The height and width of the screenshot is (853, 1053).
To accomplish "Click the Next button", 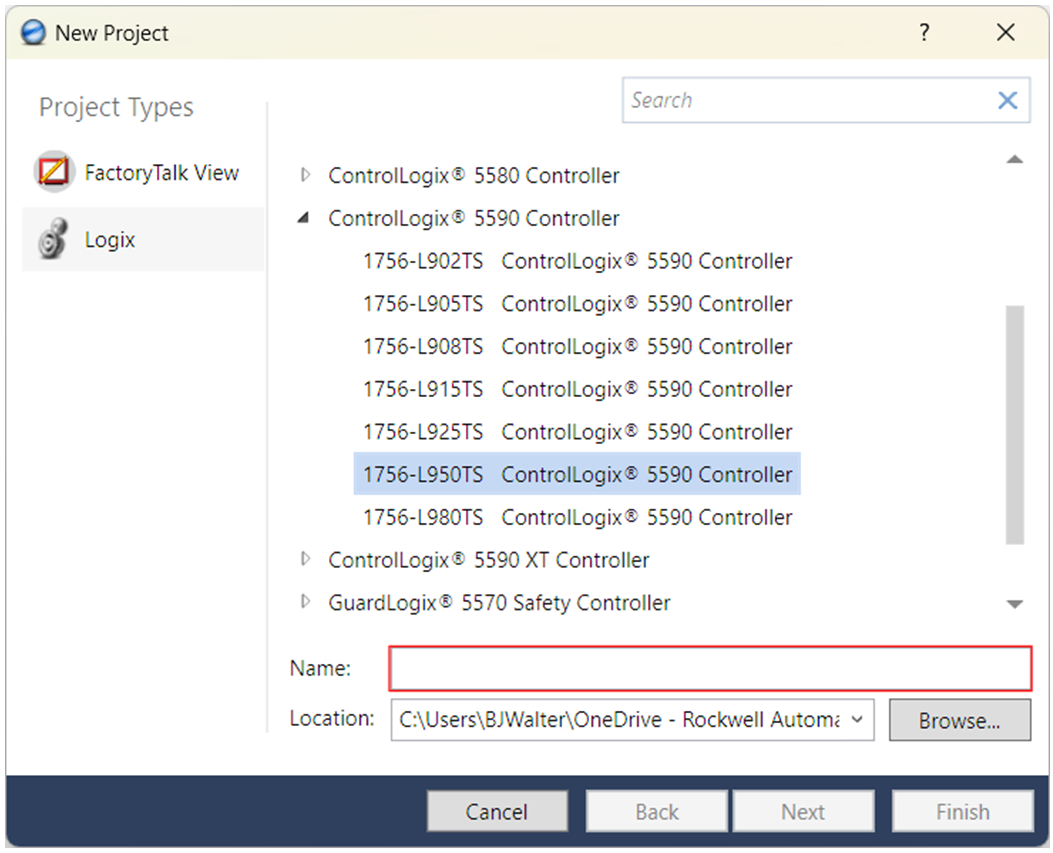I will coord(804,811).
